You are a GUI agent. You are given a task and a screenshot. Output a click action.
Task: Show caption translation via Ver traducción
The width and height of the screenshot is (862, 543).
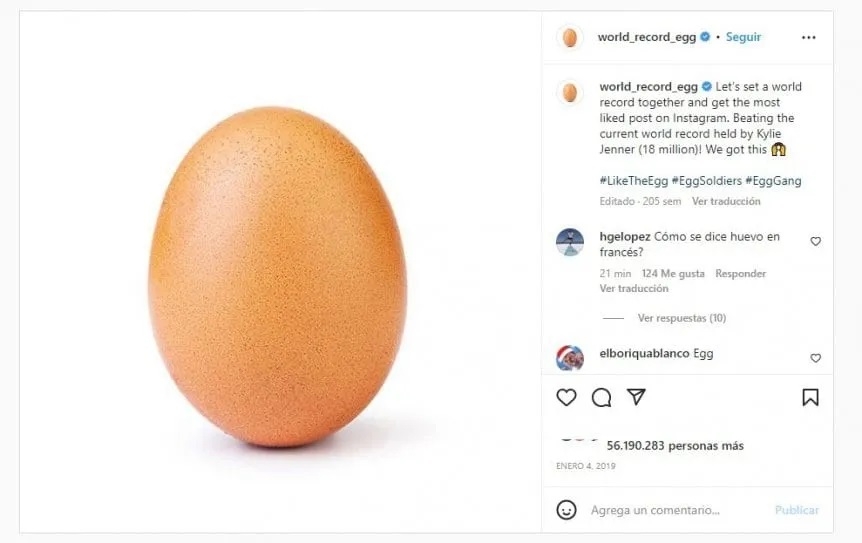click(726, 201)
